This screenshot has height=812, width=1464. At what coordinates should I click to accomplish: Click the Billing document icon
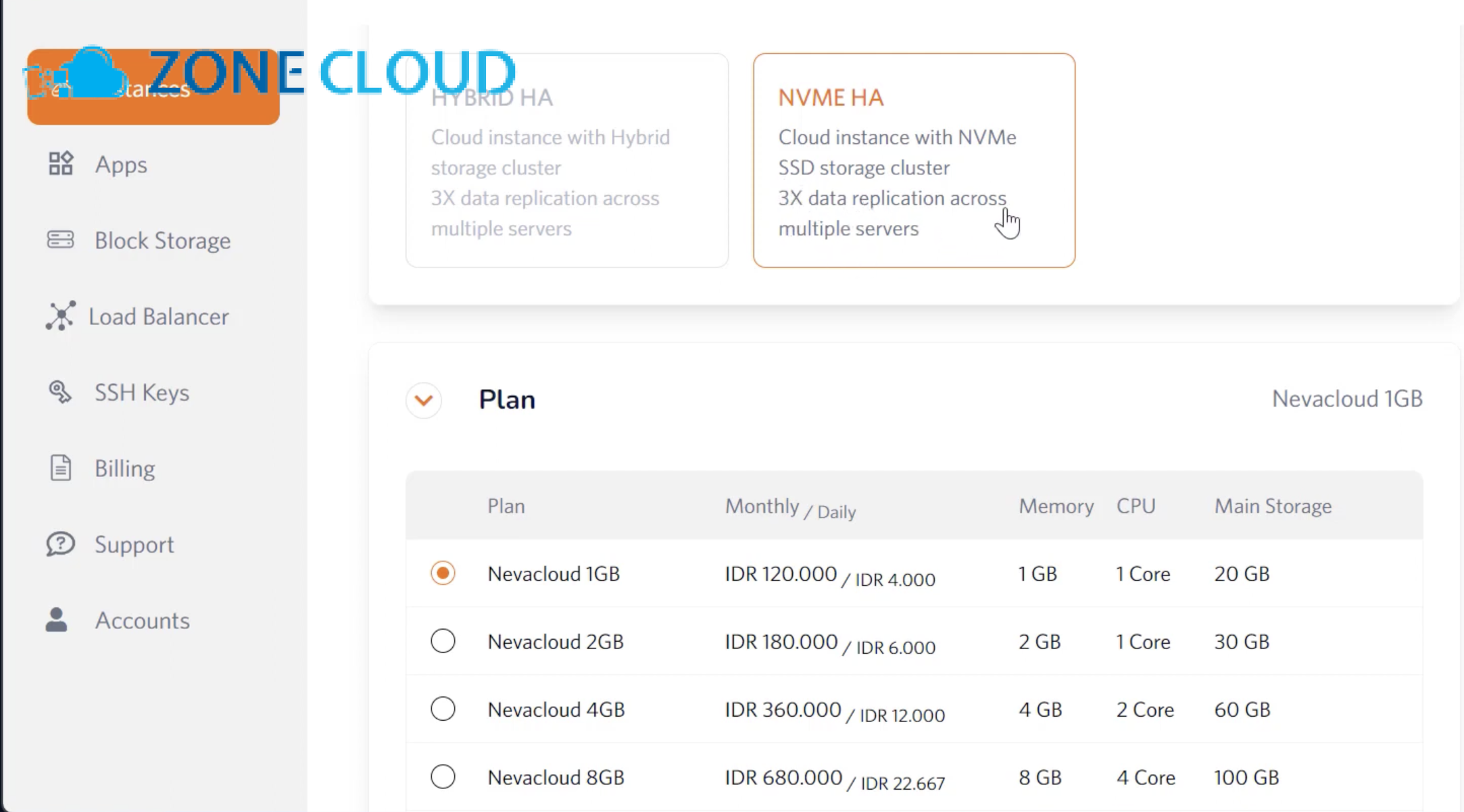click(x=61, y=467)
